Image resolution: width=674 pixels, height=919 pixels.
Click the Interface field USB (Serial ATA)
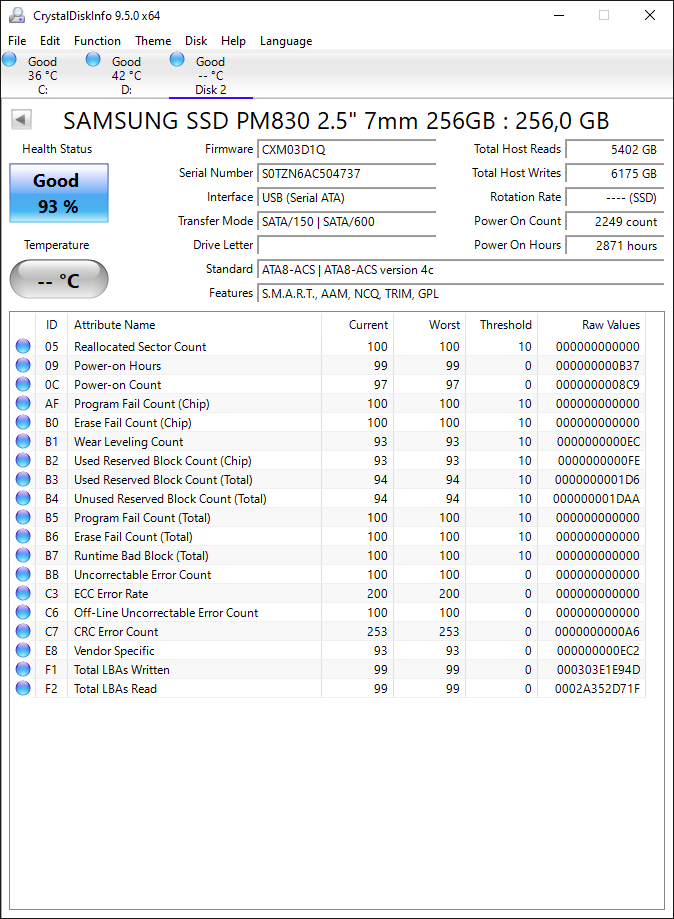[x=346, y=198]
